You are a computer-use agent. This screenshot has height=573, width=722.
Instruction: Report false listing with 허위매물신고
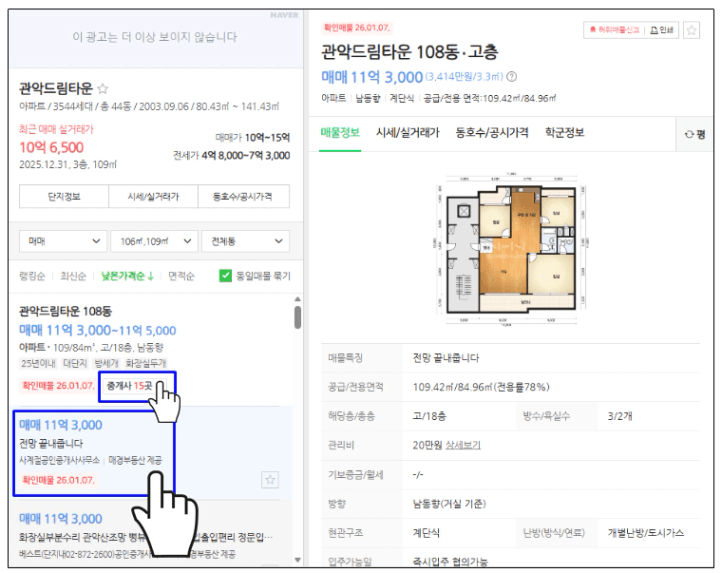(615, 30)
